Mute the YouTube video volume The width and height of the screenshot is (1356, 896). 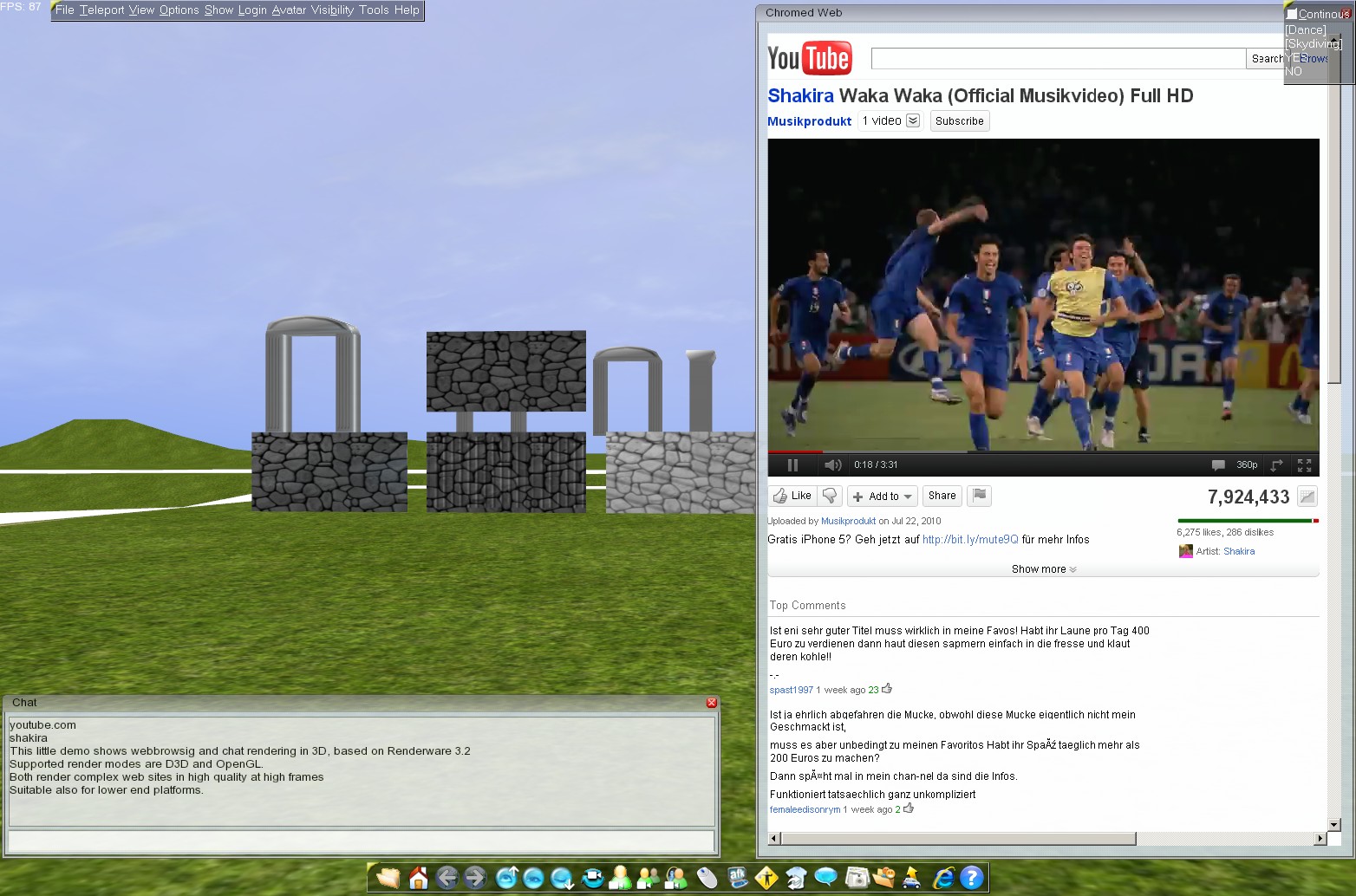(832, 465)
